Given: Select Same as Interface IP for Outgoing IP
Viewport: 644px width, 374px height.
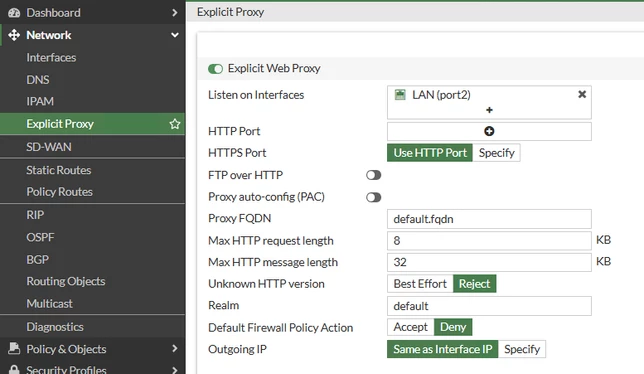Looking at the screenshot, I should tap(443, 349).
